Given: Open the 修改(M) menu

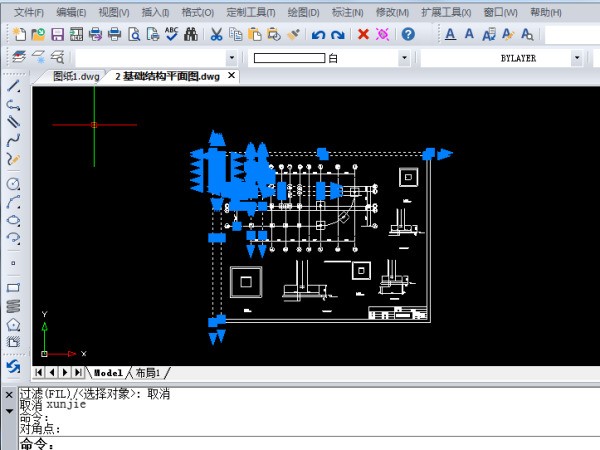Looking at the screenshot, I should pyautogui.click(x=391, y=12).
